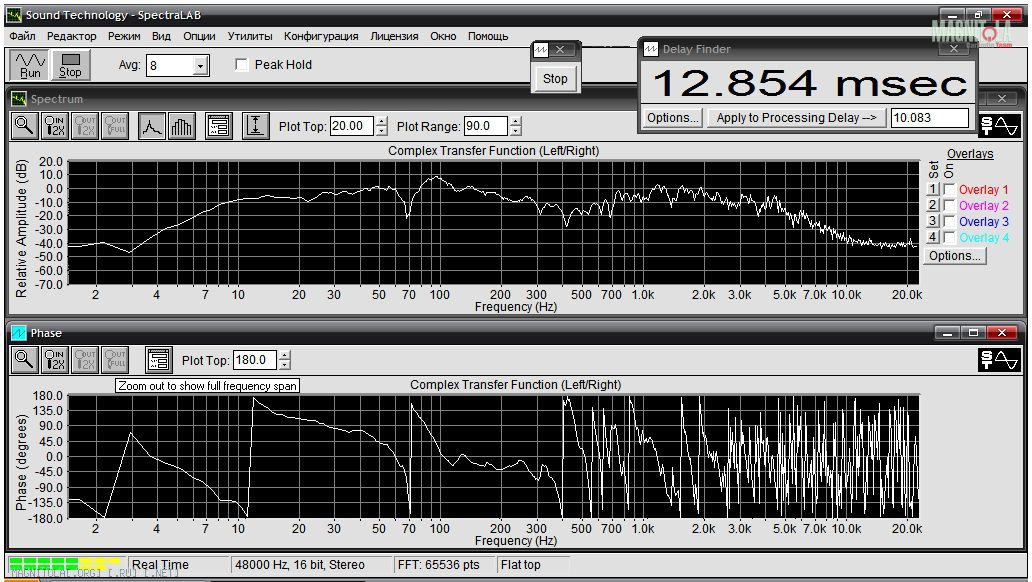This screenshot has width=1032, height=582.
Task: Open the Вид menu
Action: tap(161, 36)
